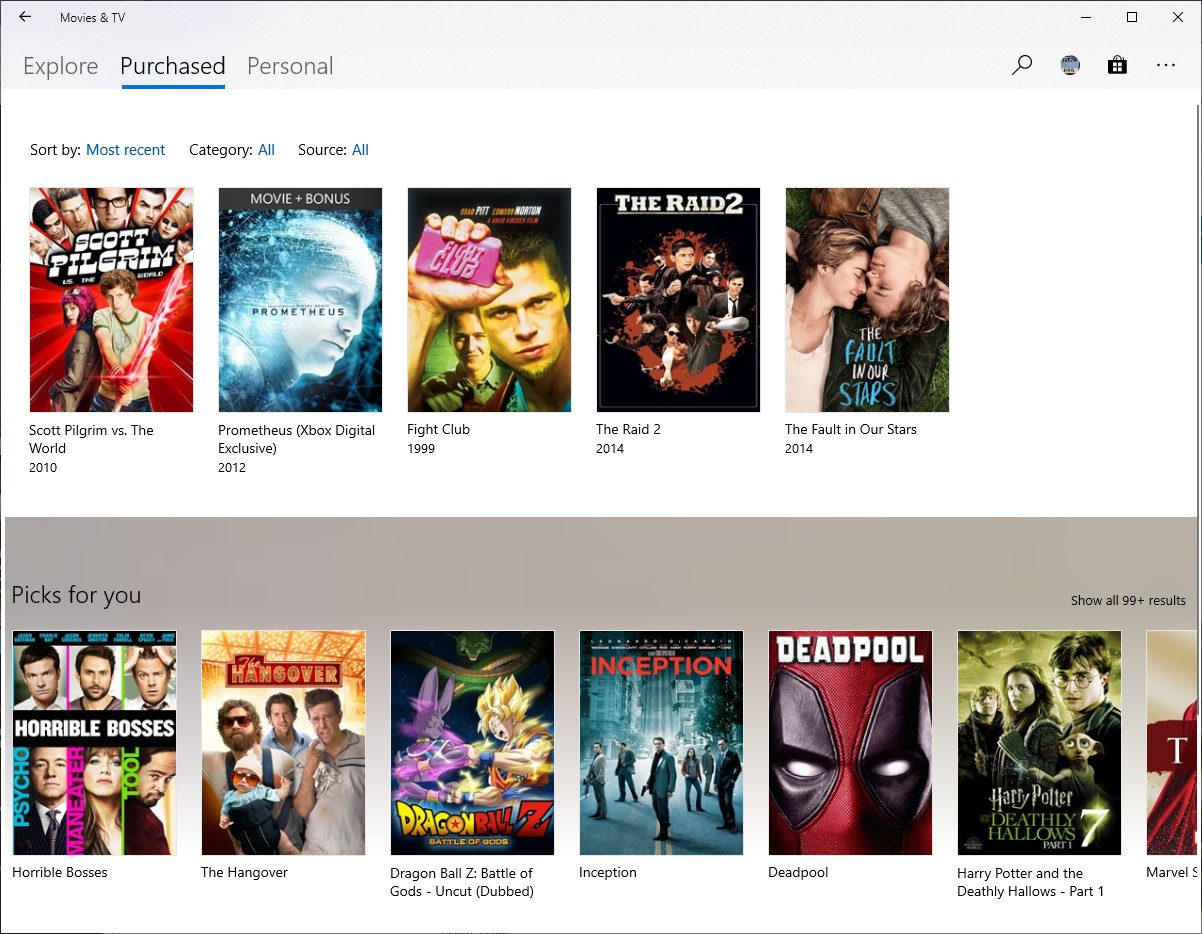Close the Movies & TV window
Screen dimensions: 1202x934
click(1178, 17)
